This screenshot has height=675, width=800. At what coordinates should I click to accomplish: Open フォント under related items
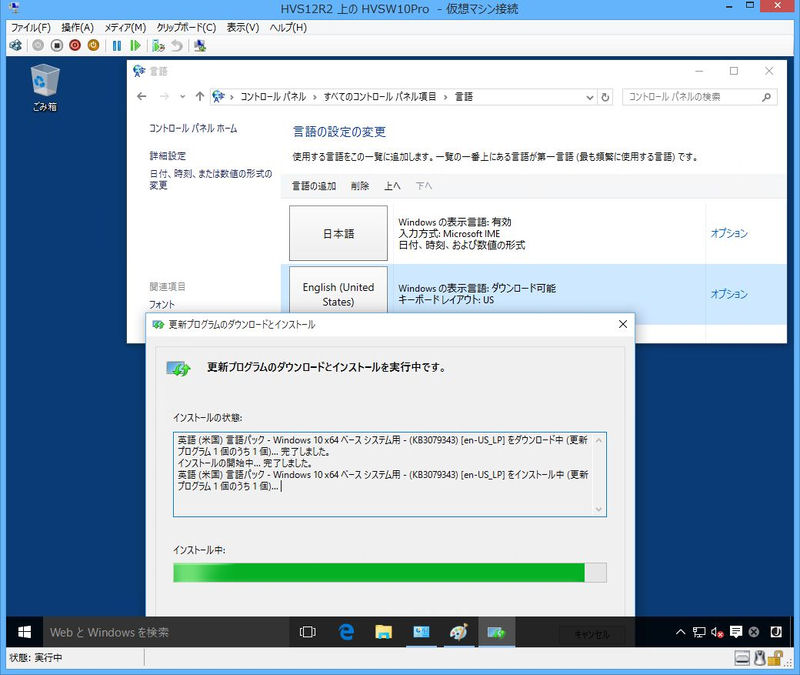point(162,305)
